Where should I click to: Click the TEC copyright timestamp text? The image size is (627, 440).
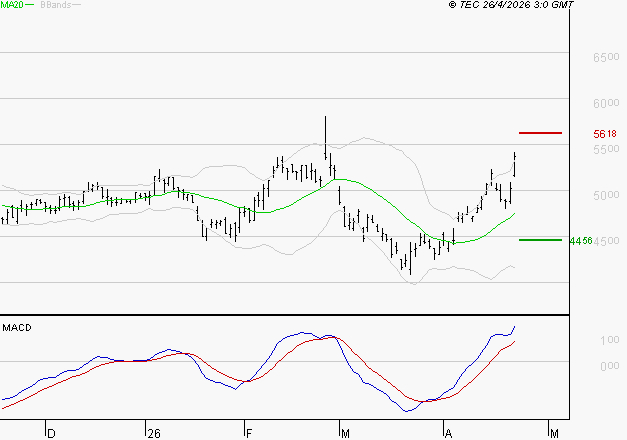point(511,5)
